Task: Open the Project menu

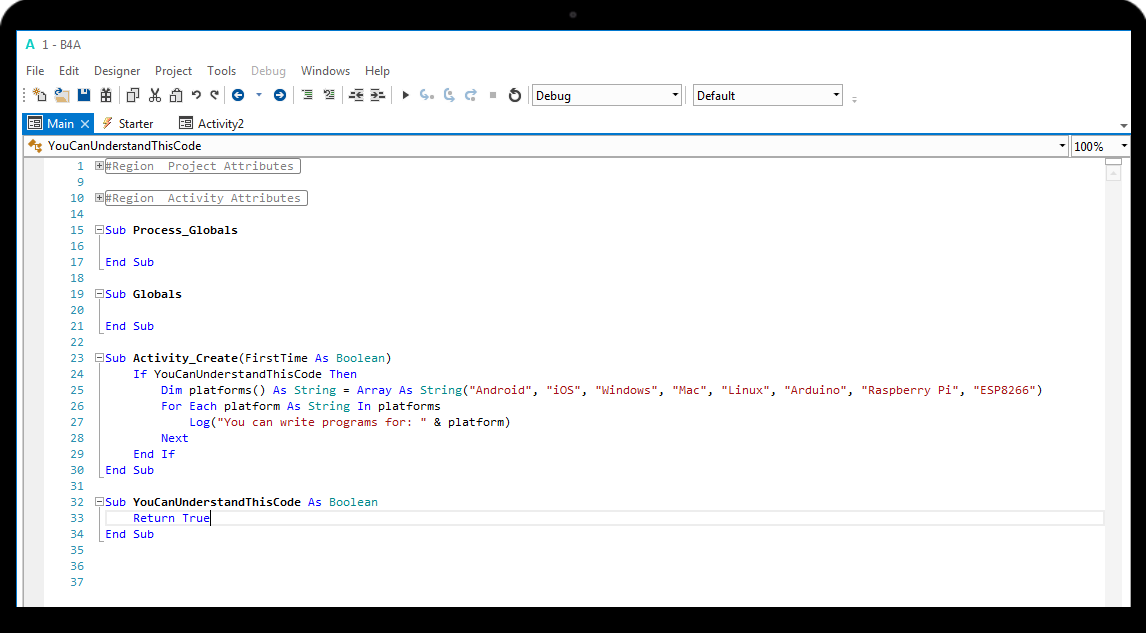Action: coord(173,71)
